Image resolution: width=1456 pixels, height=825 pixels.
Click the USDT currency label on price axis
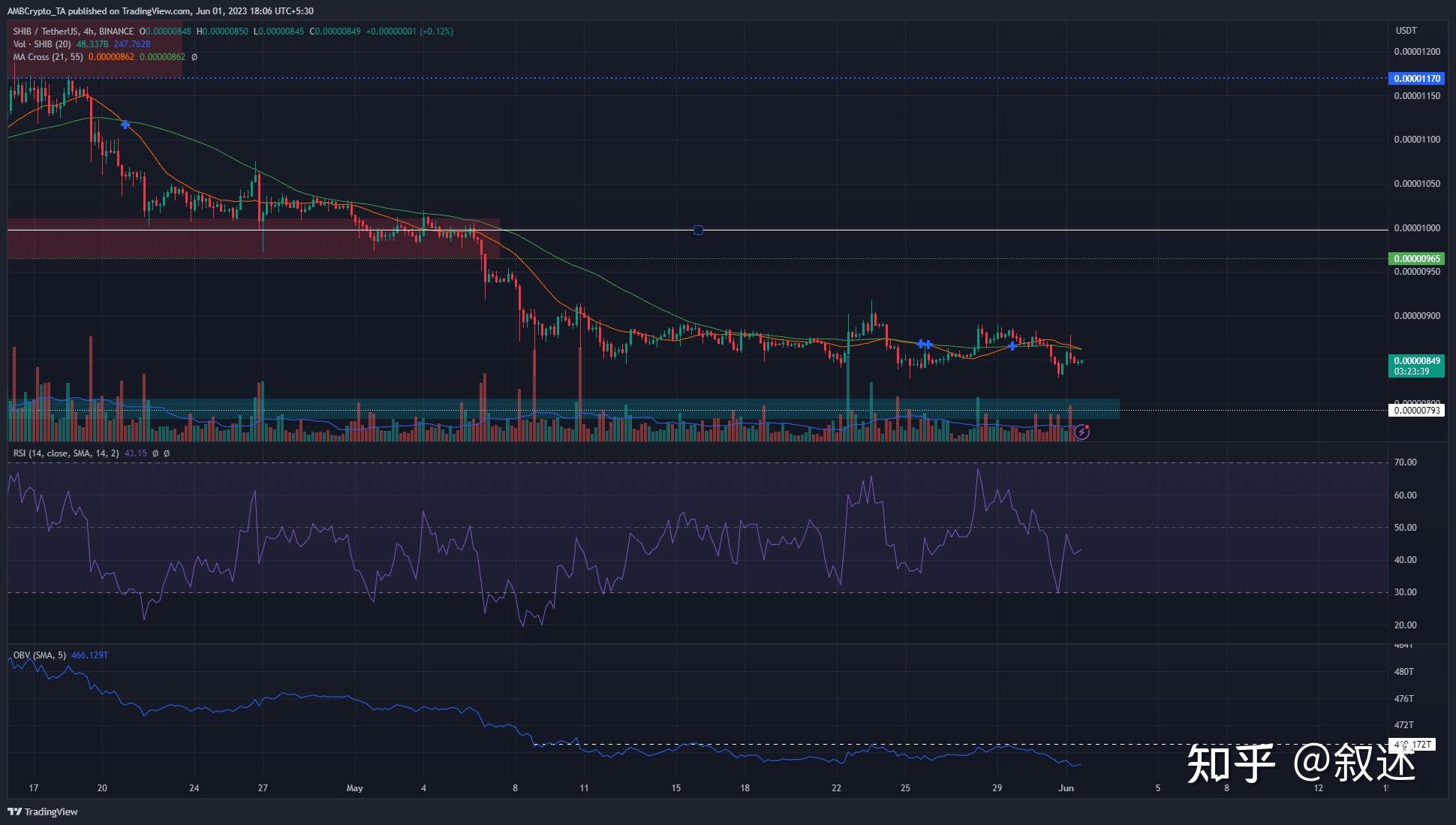(x=1406, y=31)
